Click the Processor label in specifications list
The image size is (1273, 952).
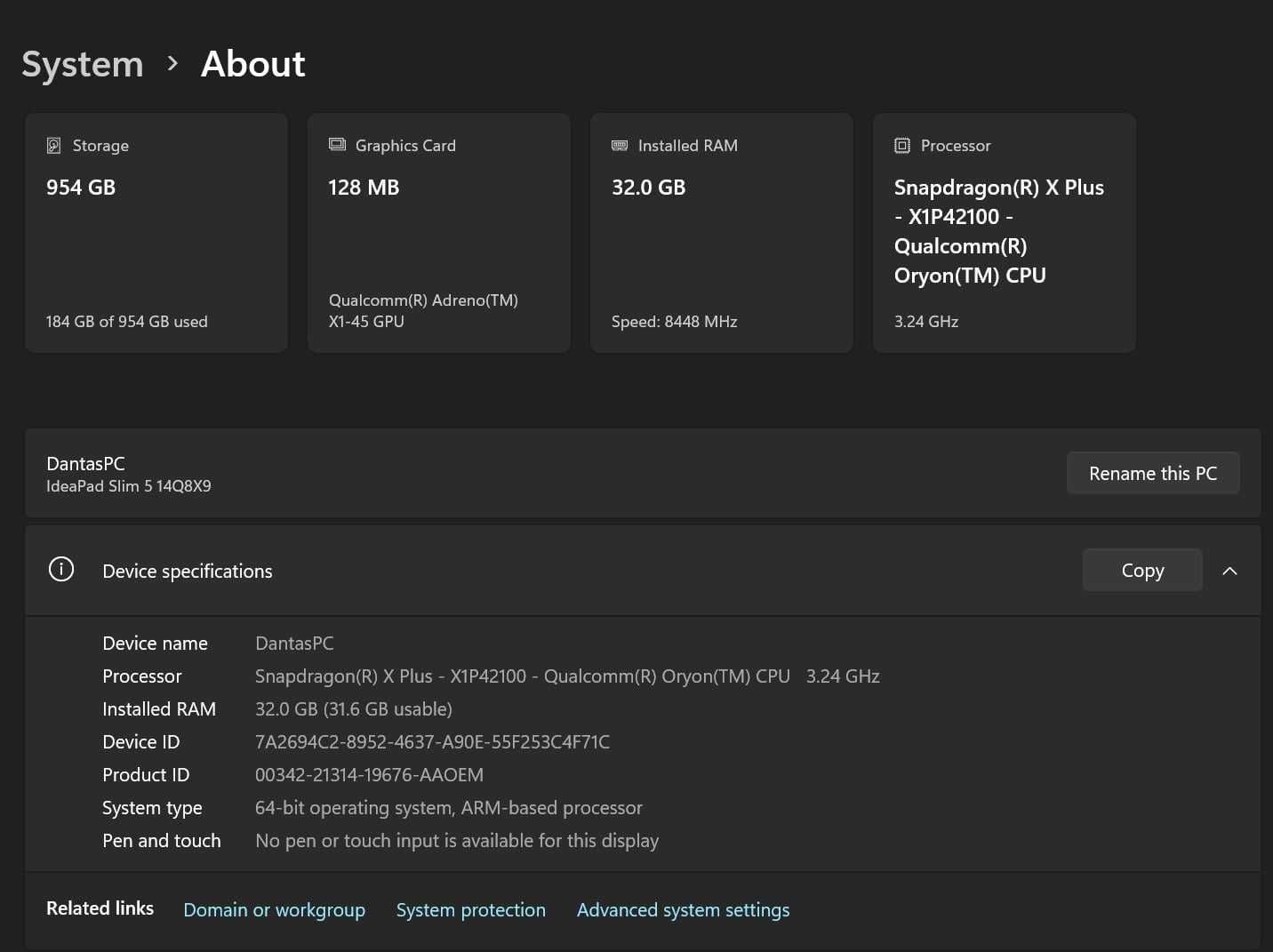point(142,676)
